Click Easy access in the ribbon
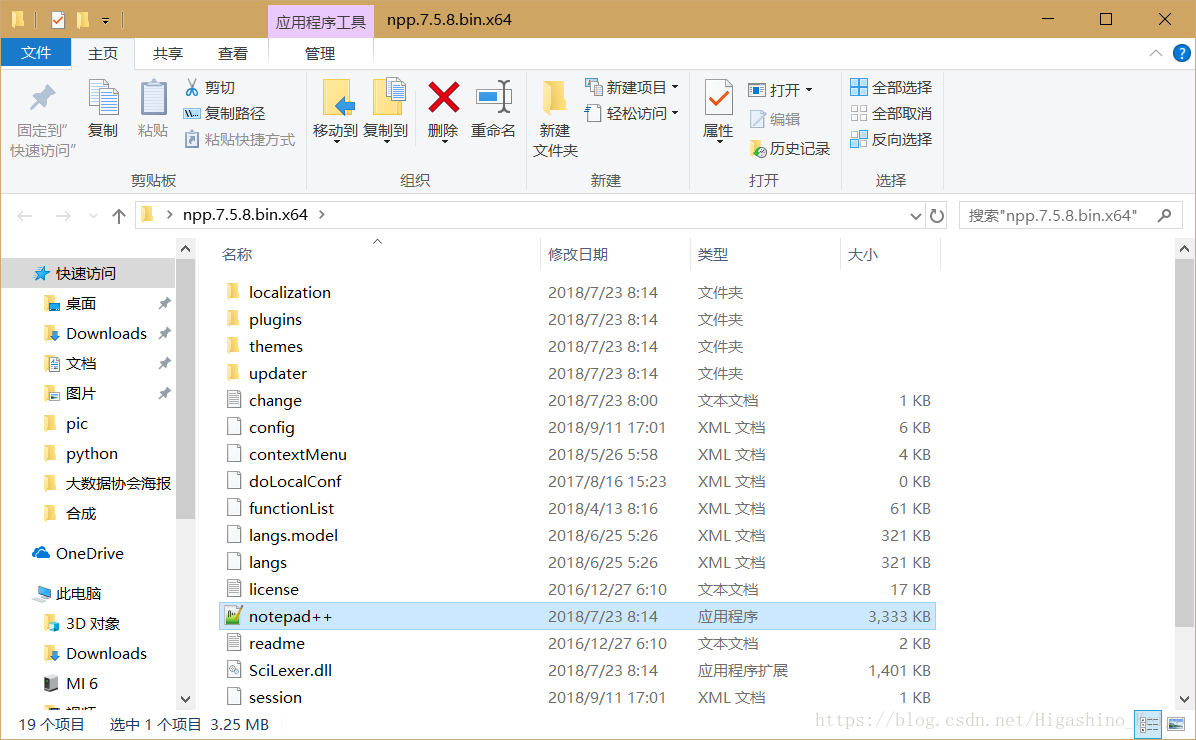This screenshot has height=740, width=1196. pos(632,114)
